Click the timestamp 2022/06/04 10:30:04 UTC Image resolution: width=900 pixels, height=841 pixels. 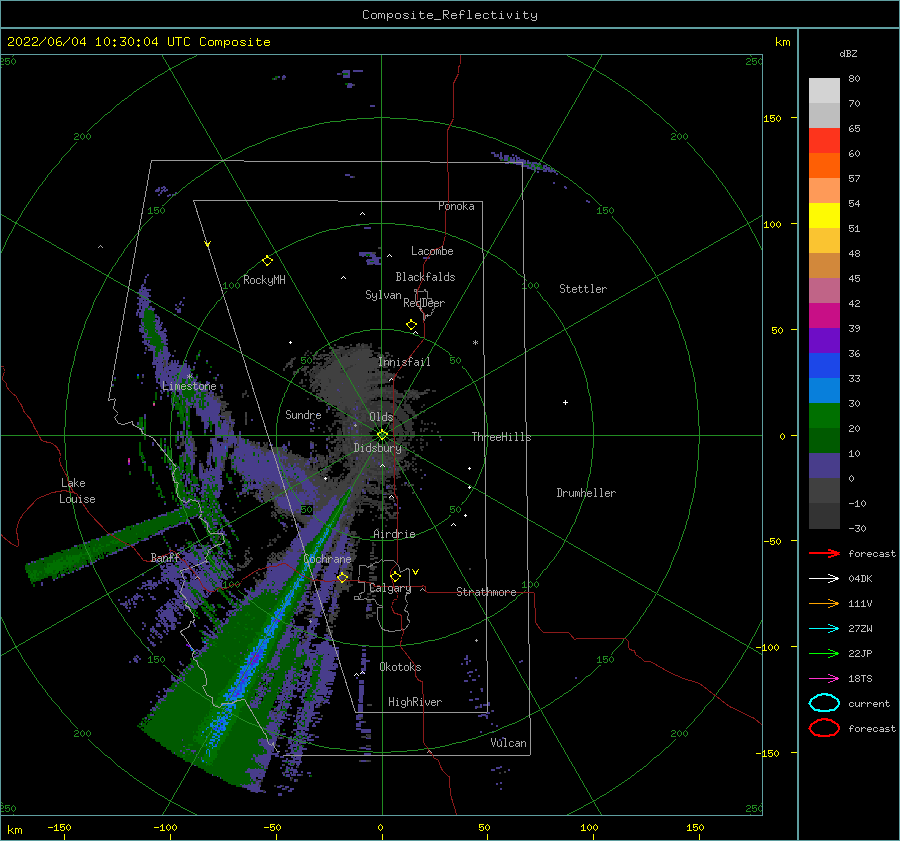pos(99,42)
